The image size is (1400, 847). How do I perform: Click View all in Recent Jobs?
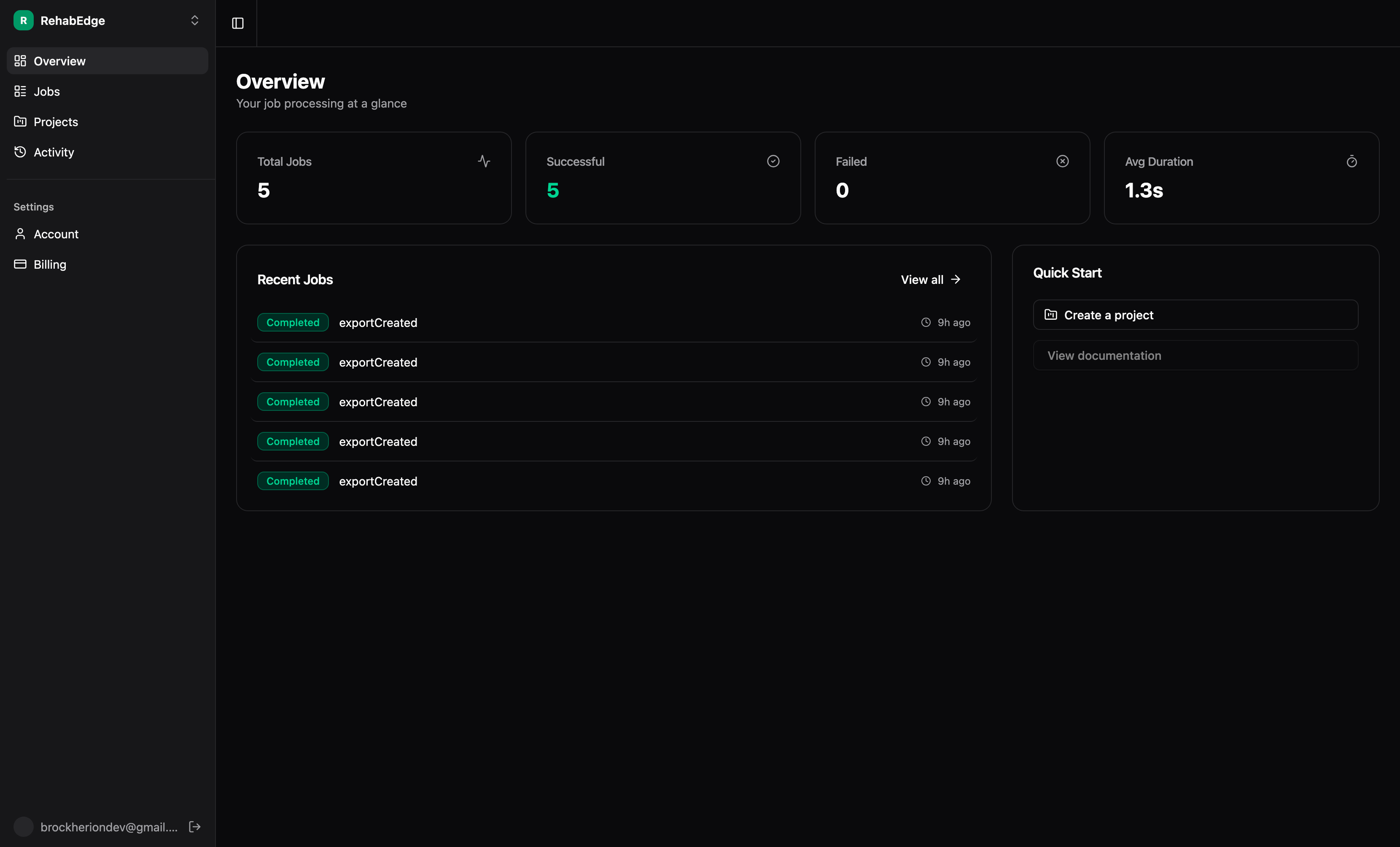point(929,279)
